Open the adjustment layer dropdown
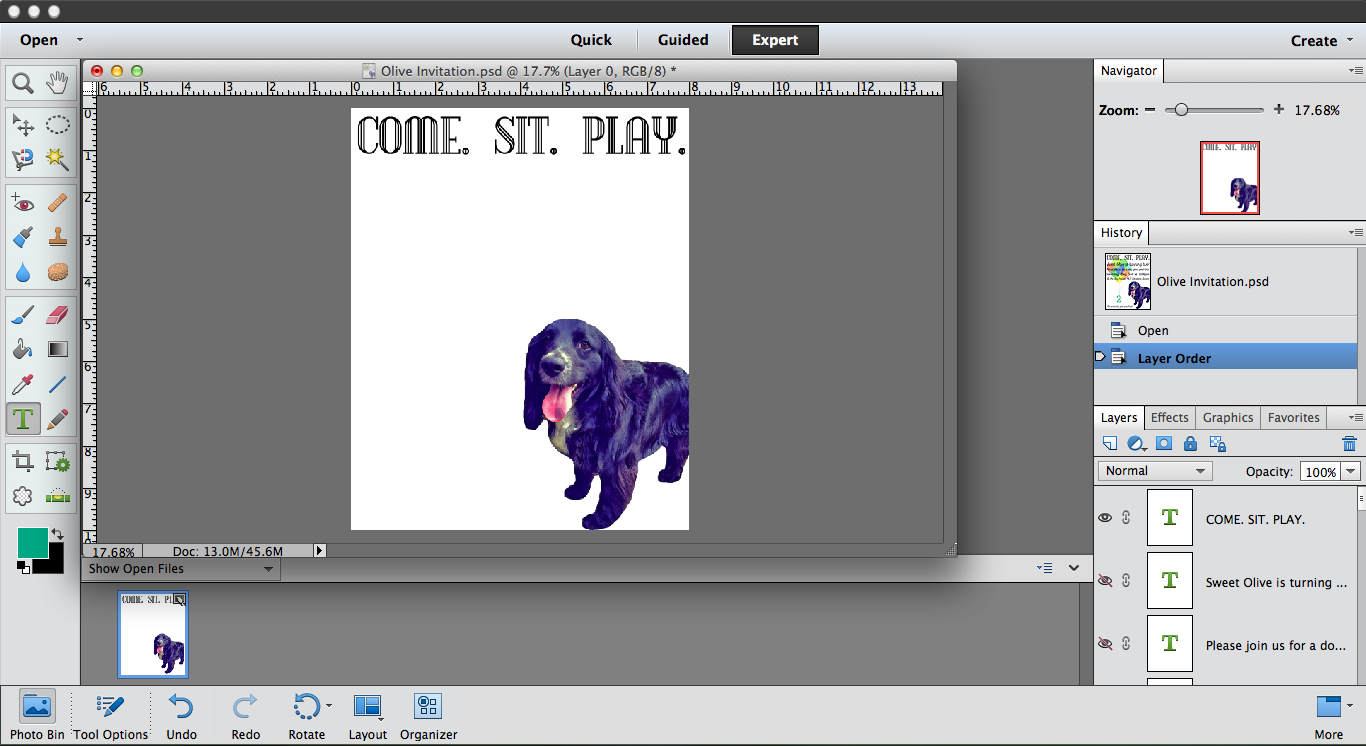This screenshot has height=746, width=1366. 1137,444
